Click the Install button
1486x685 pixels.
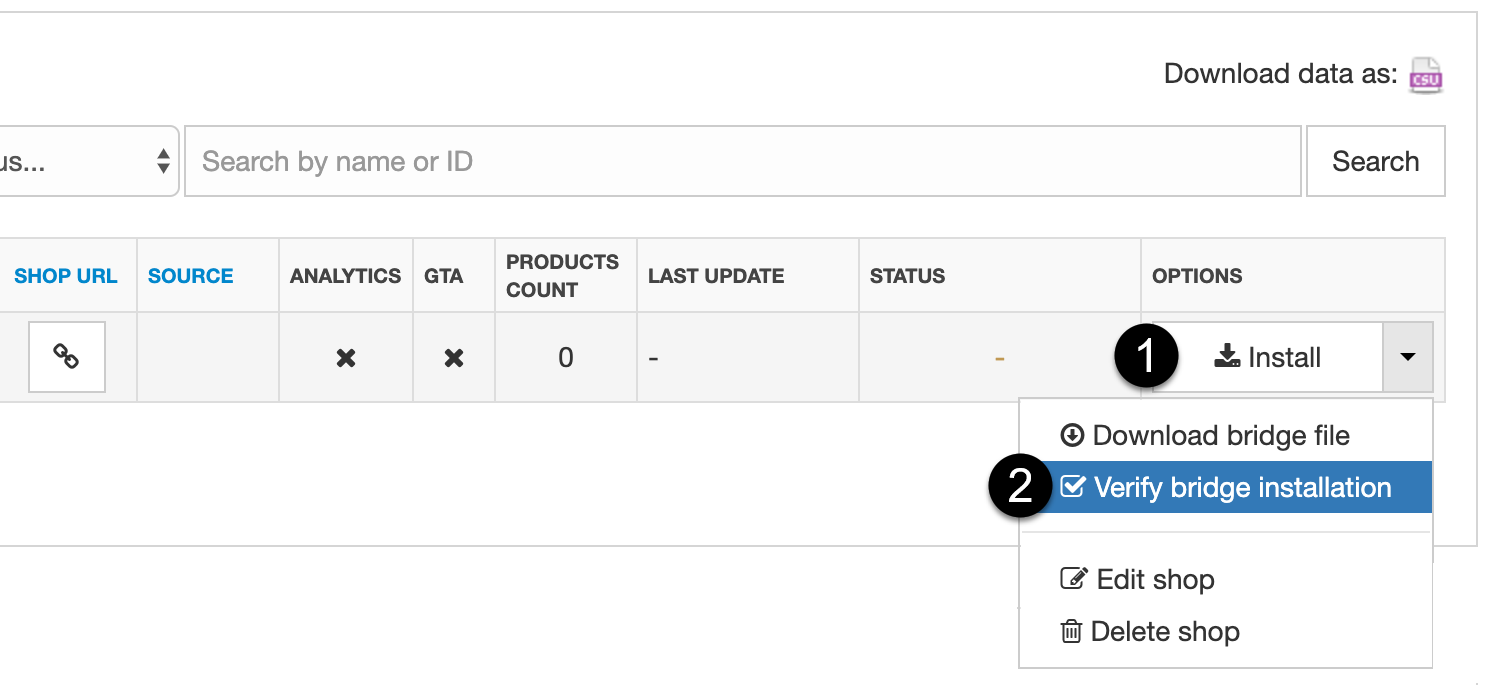[1268, 357]
